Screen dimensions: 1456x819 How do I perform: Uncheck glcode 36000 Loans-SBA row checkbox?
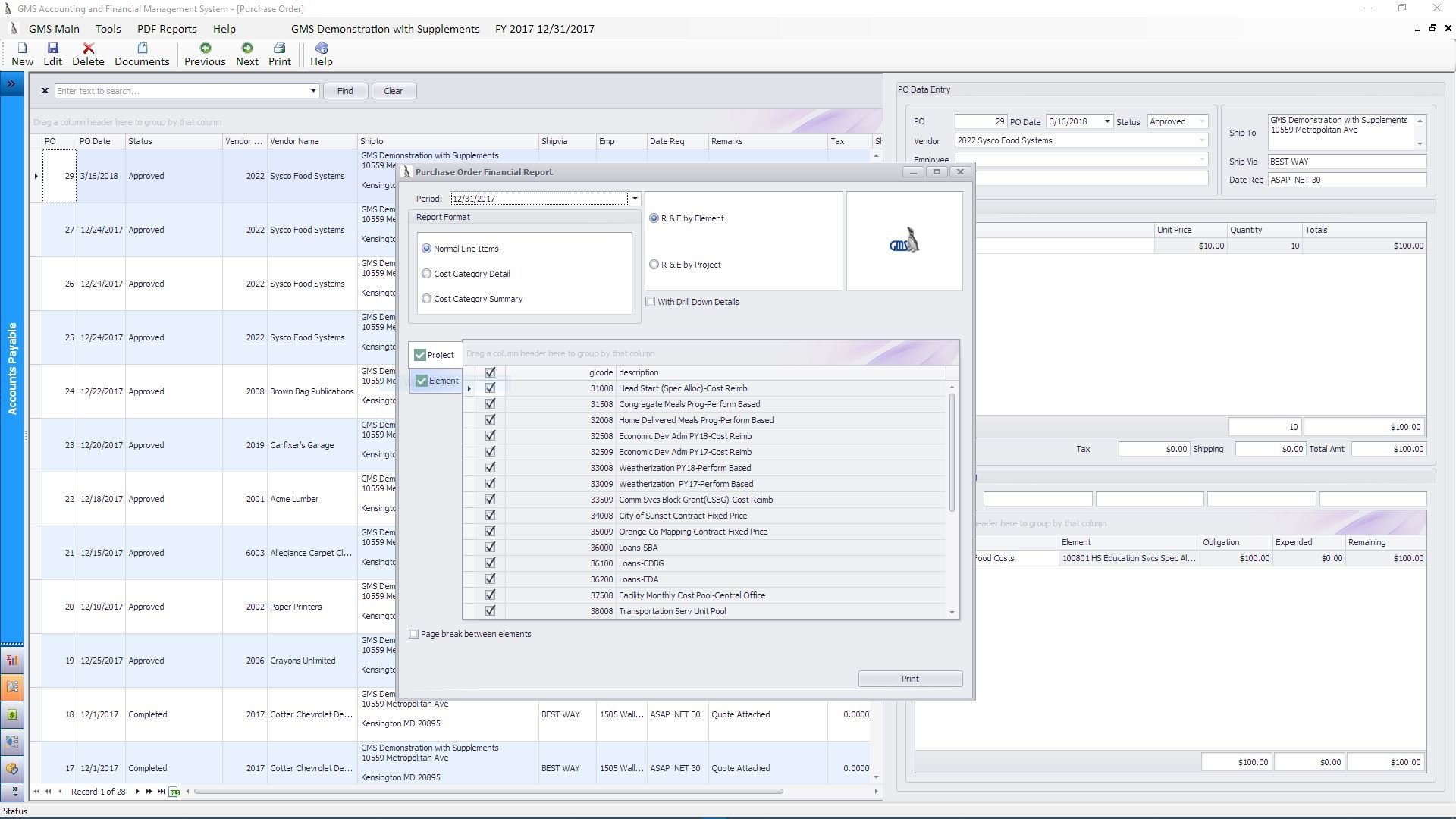coord(490,548)
